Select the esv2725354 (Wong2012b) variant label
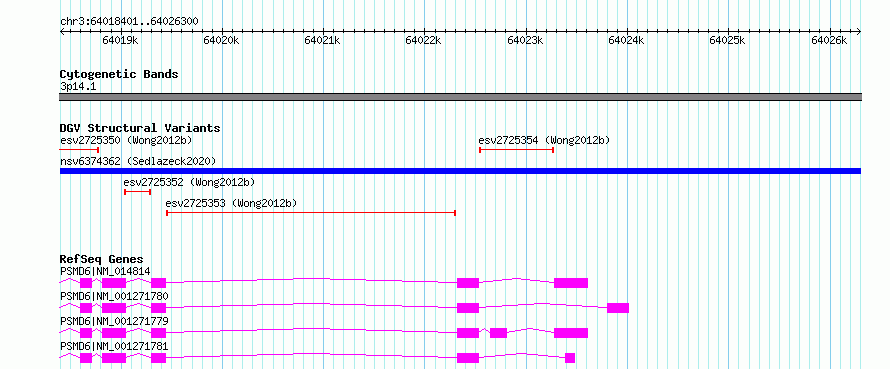Viewport: 890px width, 369px height. 544,140
